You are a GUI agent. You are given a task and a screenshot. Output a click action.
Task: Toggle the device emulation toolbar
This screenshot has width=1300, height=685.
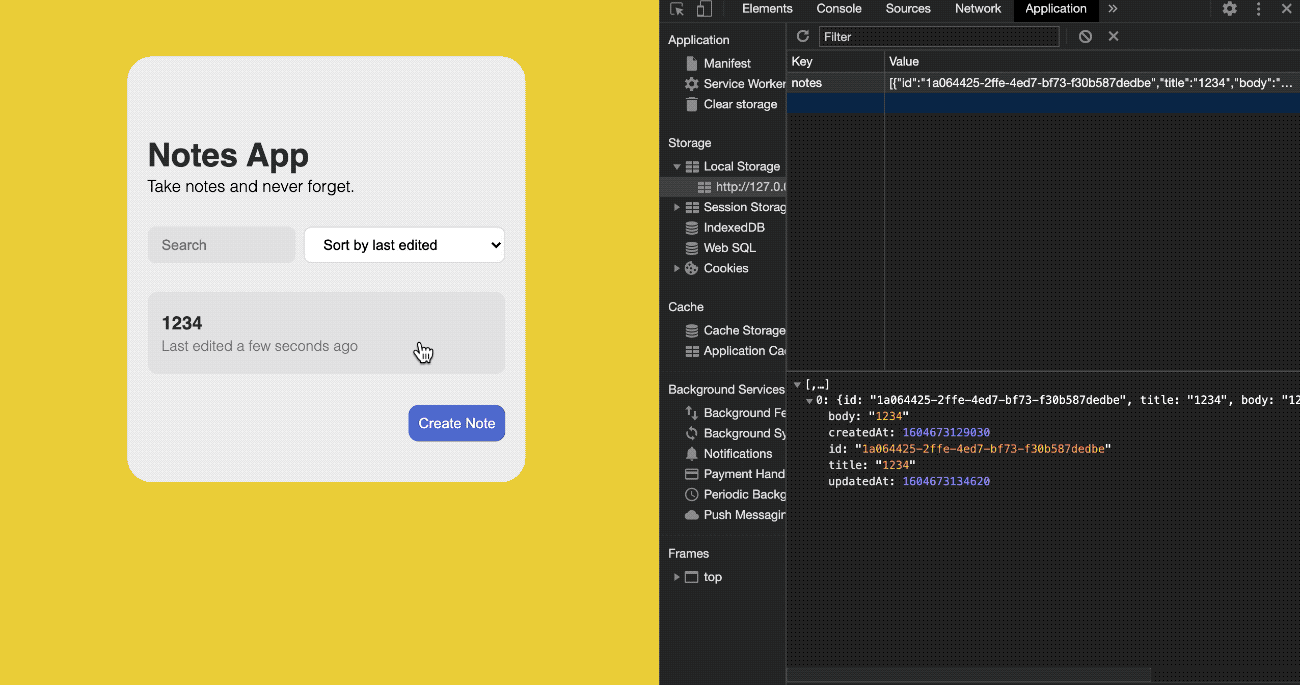[703, 9]
